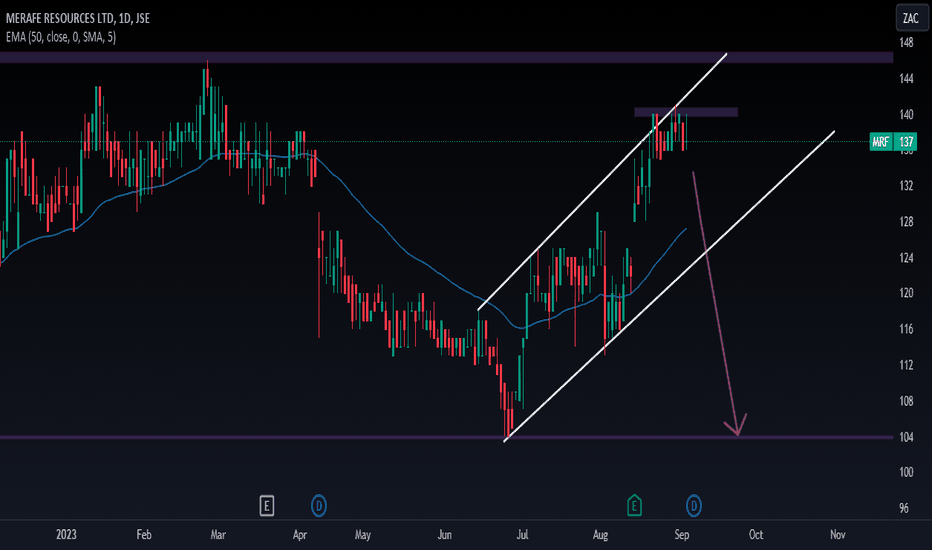Open the earnings E marker near April

tap(266, 506)
